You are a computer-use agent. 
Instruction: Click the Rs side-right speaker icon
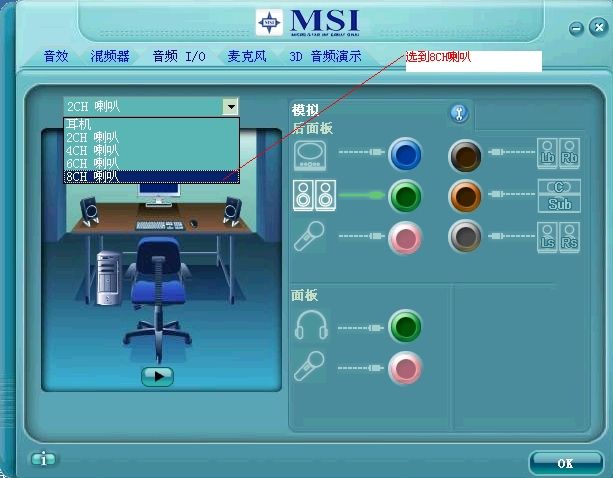point(569,238)
